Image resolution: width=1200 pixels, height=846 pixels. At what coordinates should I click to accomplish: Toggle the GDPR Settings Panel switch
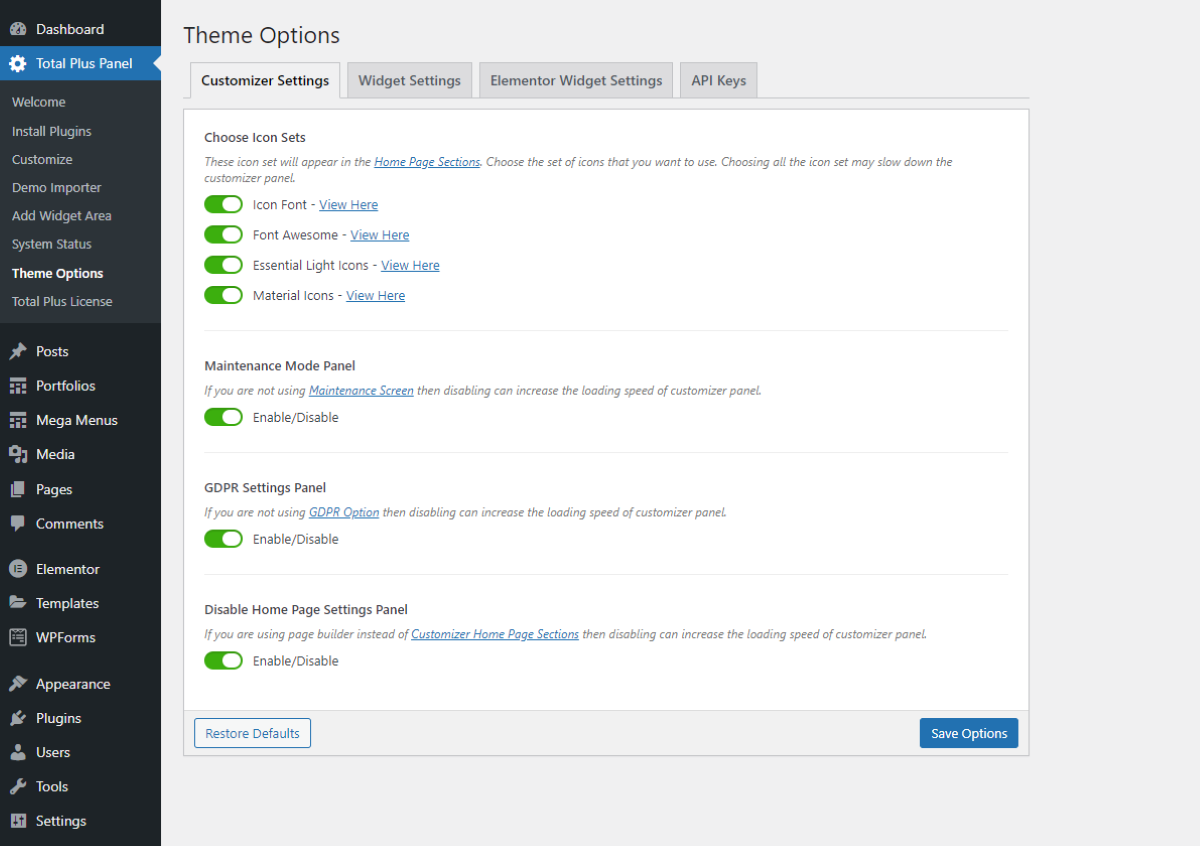pyautogui.click(x=224, y=539)
